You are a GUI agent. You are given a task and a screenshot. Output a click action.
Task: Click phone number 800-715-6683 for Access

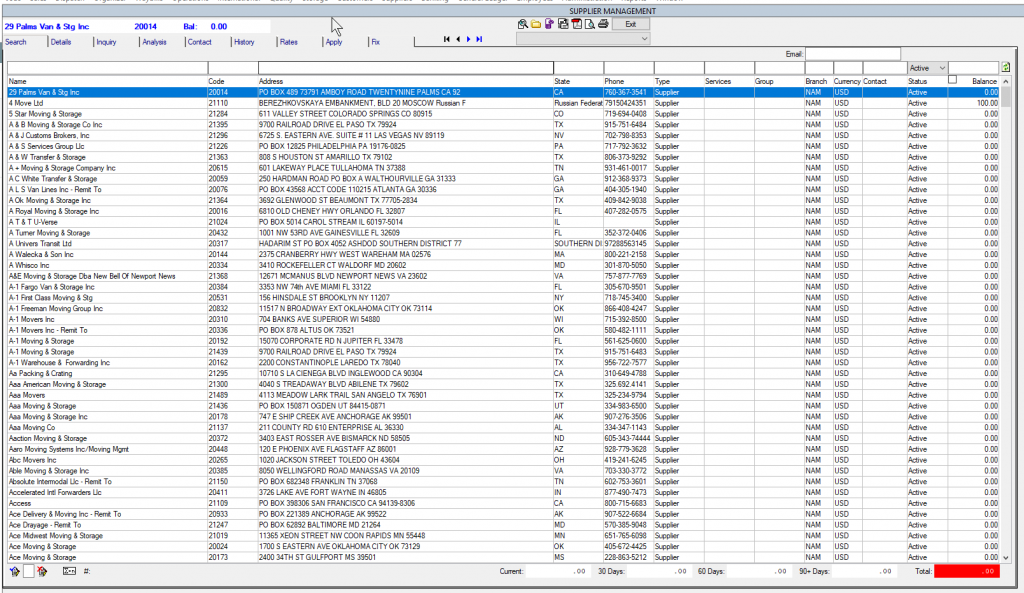tap(625, 504)
